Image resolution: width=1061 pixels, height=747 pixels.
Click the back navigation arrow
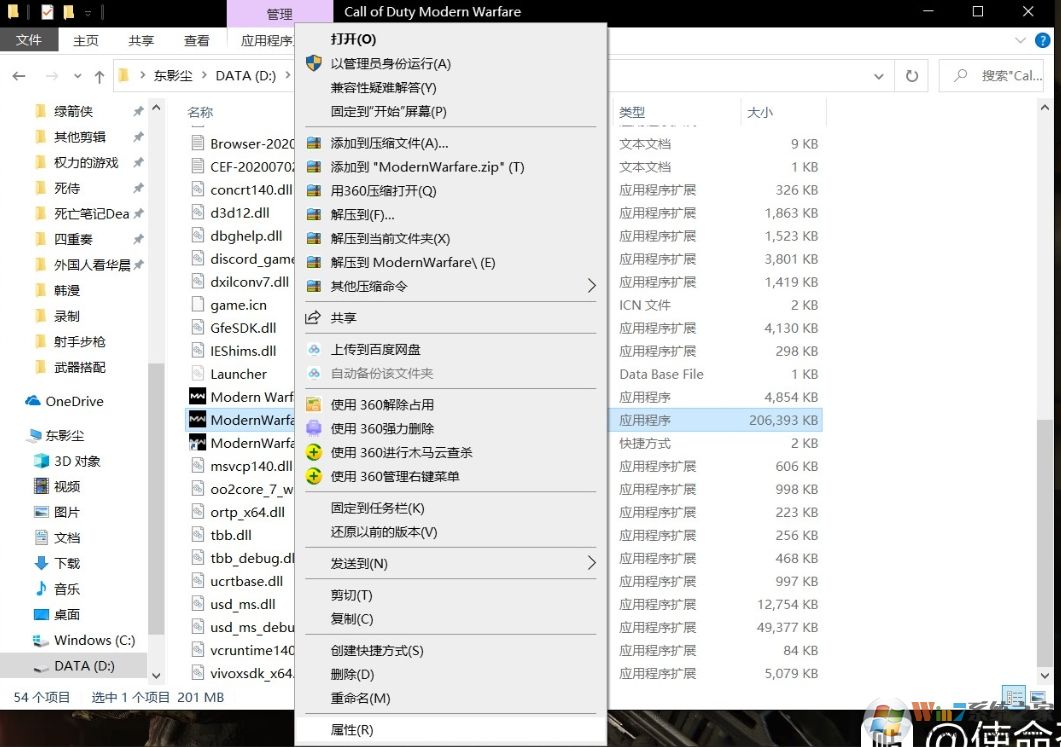pos(20,75)
